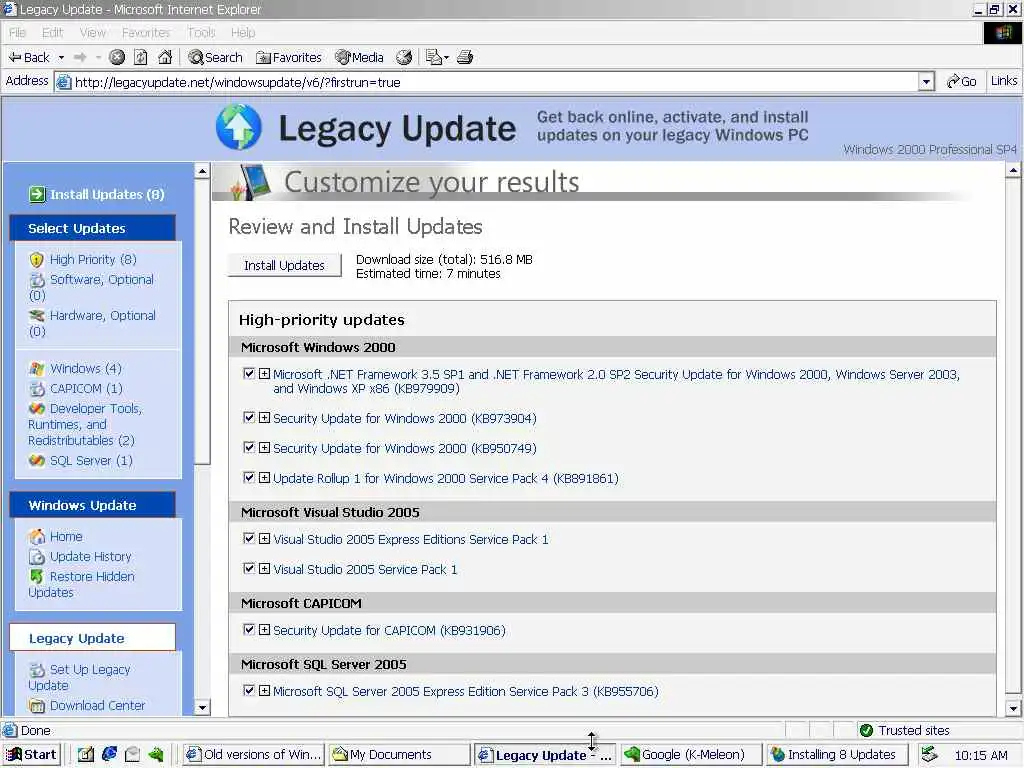Uncheck Security Update KB973904 checkbox

point(249,417)
